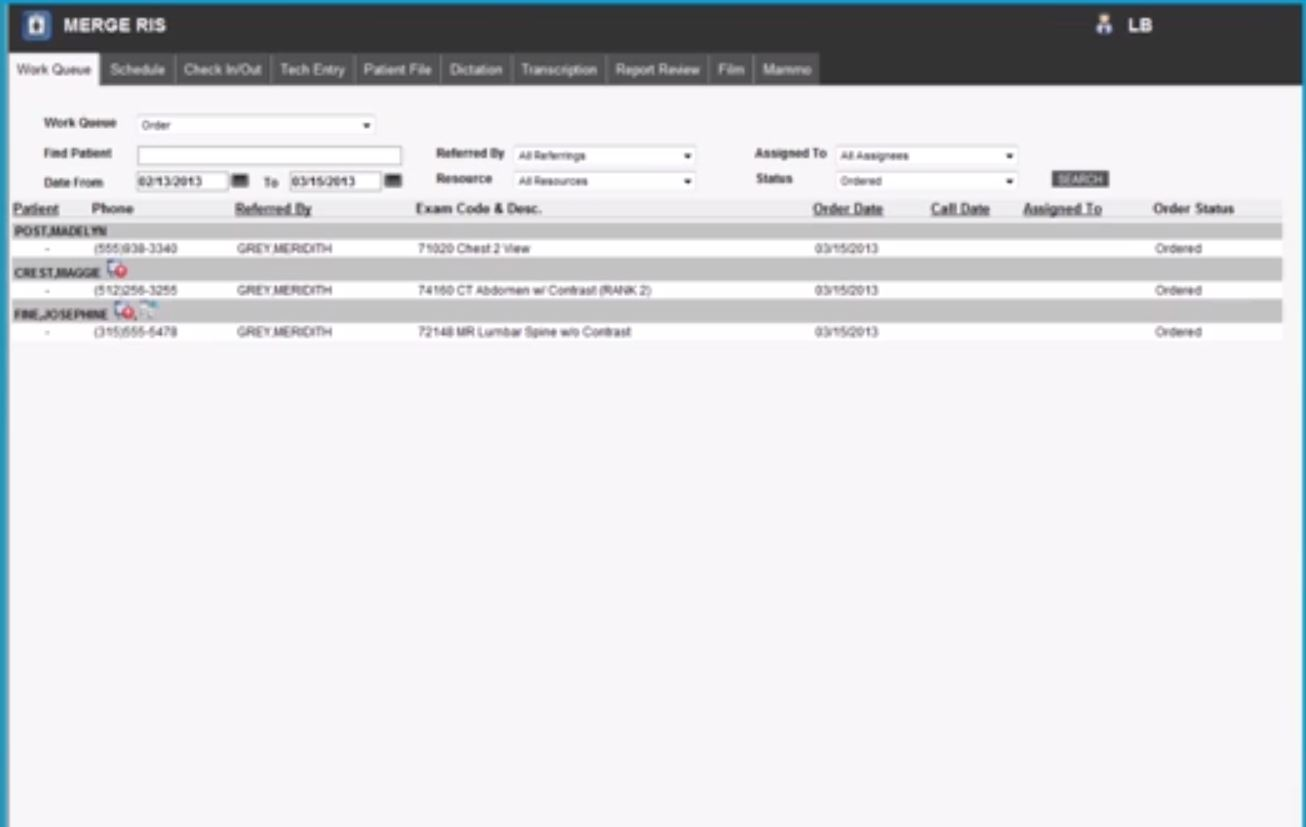1306x827 pixels.
Task: Sort by the Referred By column header
Action: point(273,209)
